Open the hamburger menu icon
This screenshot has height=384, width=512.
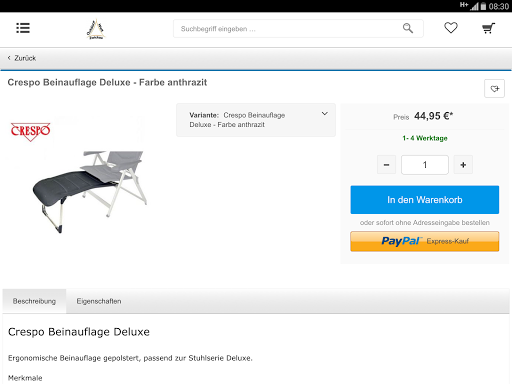tap(23, 28)
